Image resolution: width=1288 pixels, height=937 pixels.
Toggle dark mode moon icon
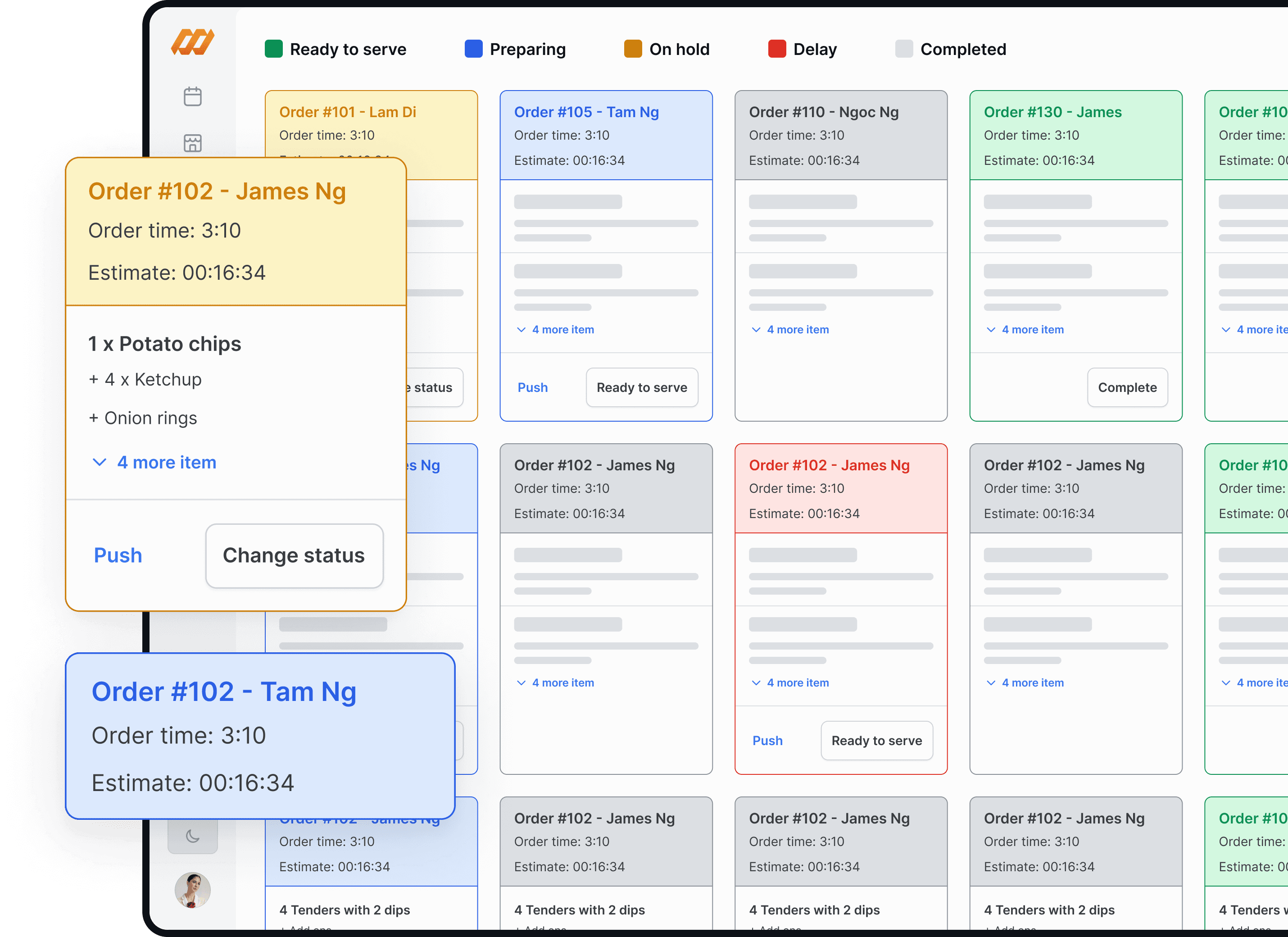click(x=192, y=836)
